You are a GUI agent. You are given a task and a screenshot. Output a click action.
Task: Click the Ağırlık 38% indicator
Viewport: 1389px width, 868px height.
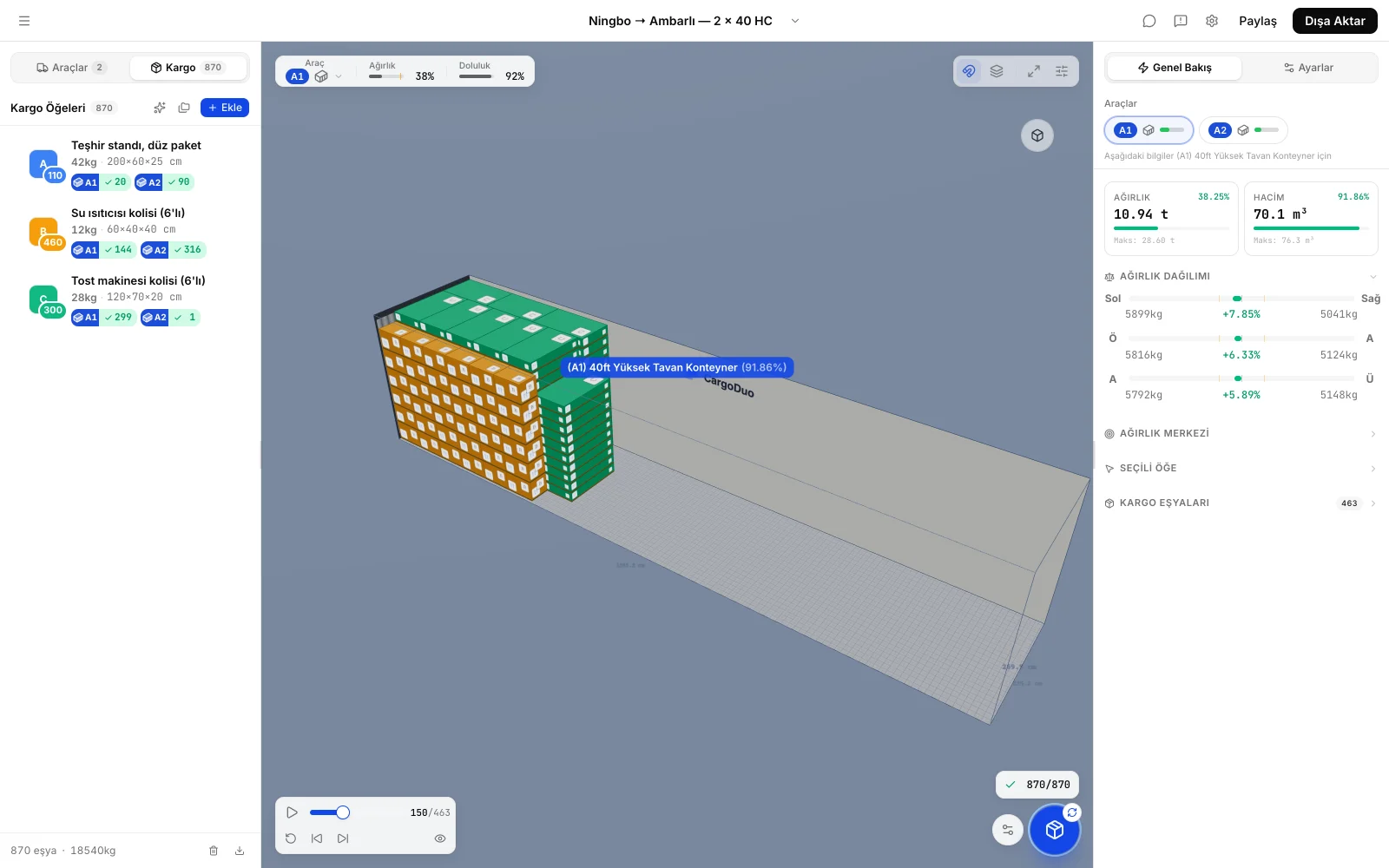coord(401,71)
